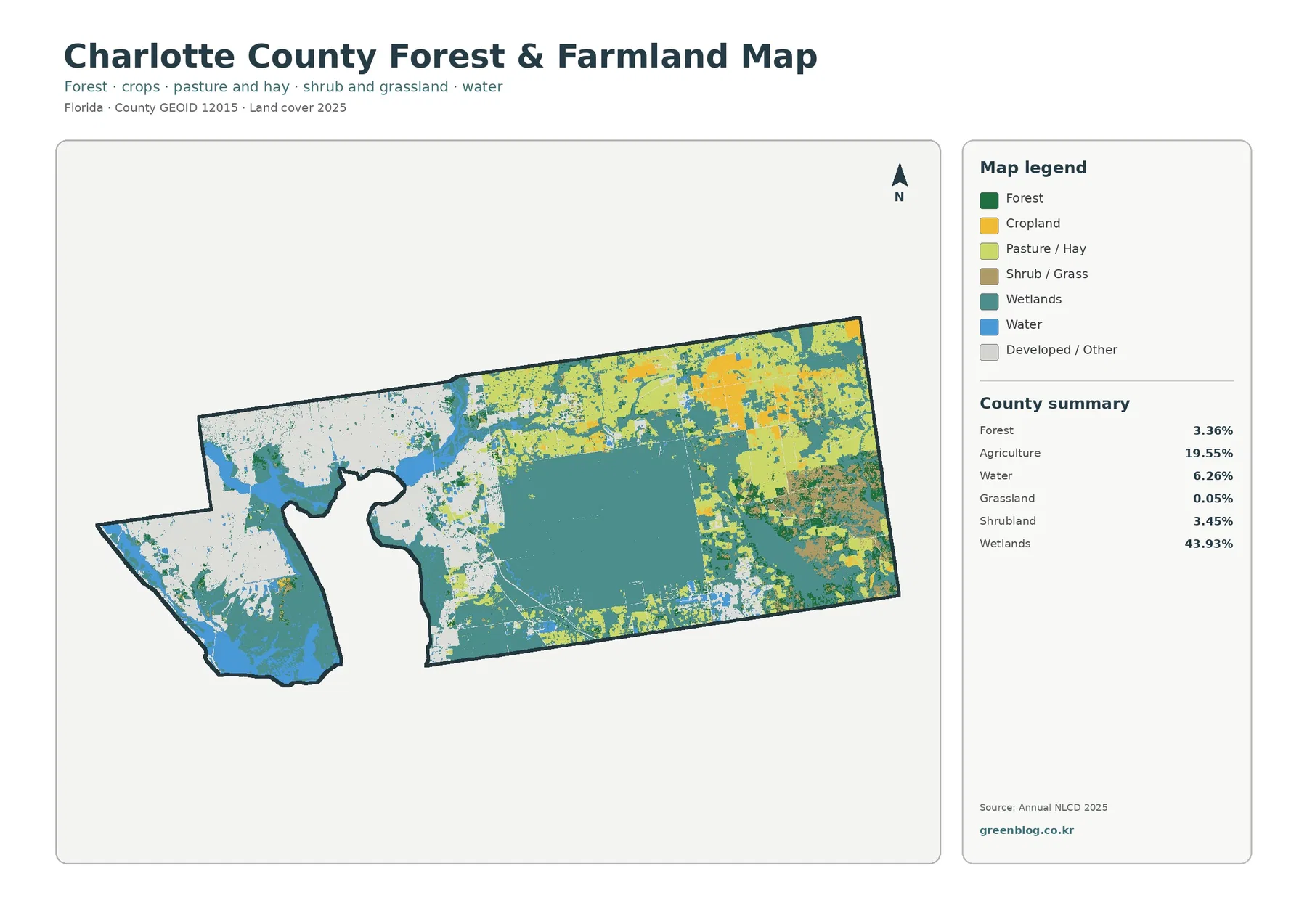Select the Grassland value 0.05%
The height and width of the screenshot is (924, 1307).
point(1213,499)
